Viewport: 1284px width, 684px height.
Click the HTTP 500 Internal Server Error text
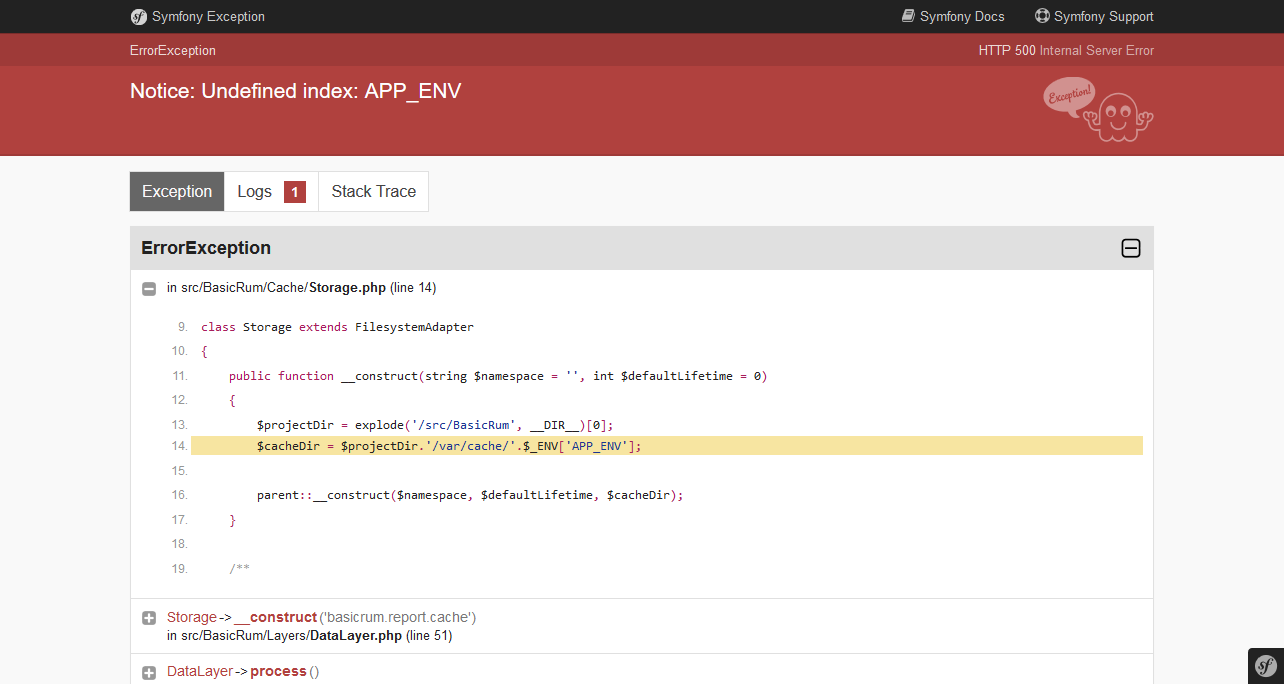click(1066, 49)
